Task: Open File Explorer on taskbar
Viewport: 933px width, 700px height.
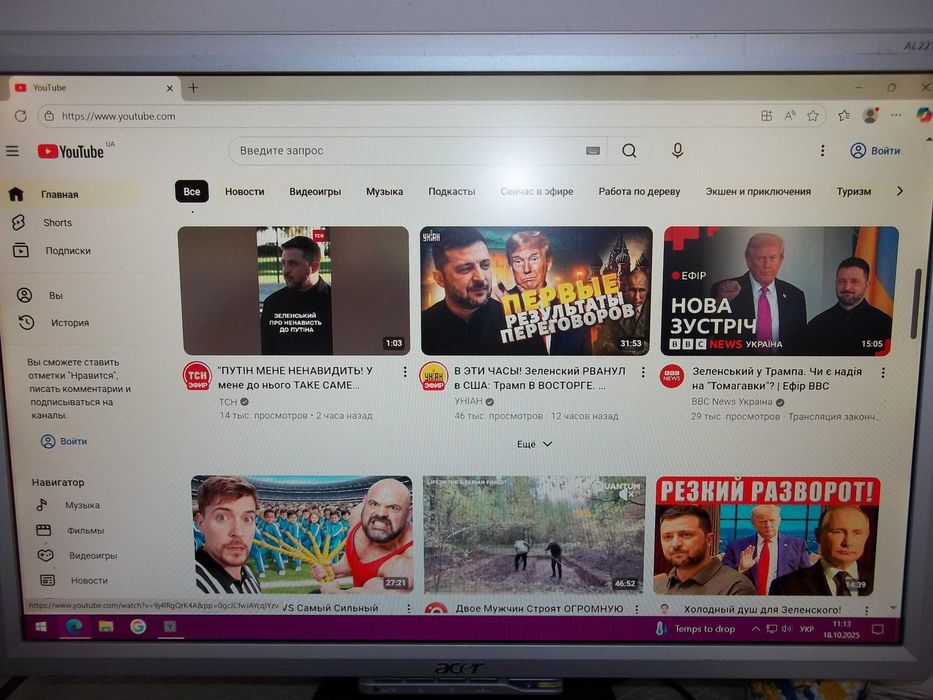Action: (106, 626)
